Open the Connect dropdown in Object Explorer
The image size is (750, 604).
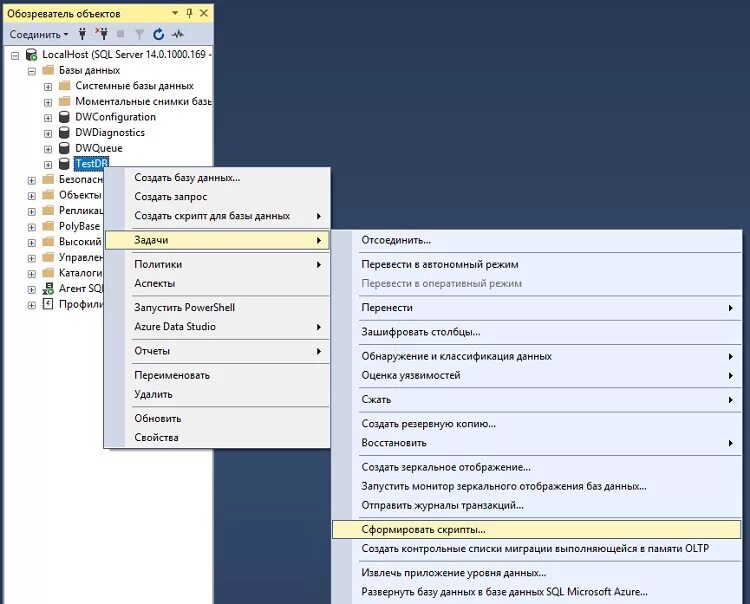(x=39, y=34)
